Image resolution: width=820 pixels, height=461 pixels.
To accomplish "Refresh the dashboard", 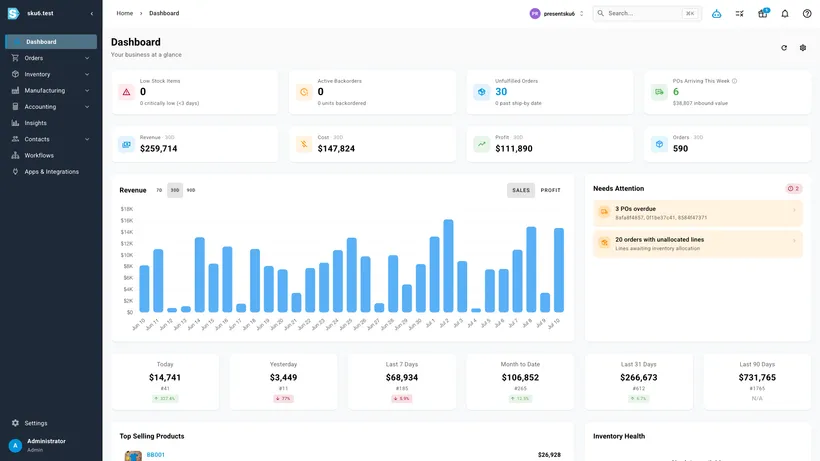I will [784, 48].
